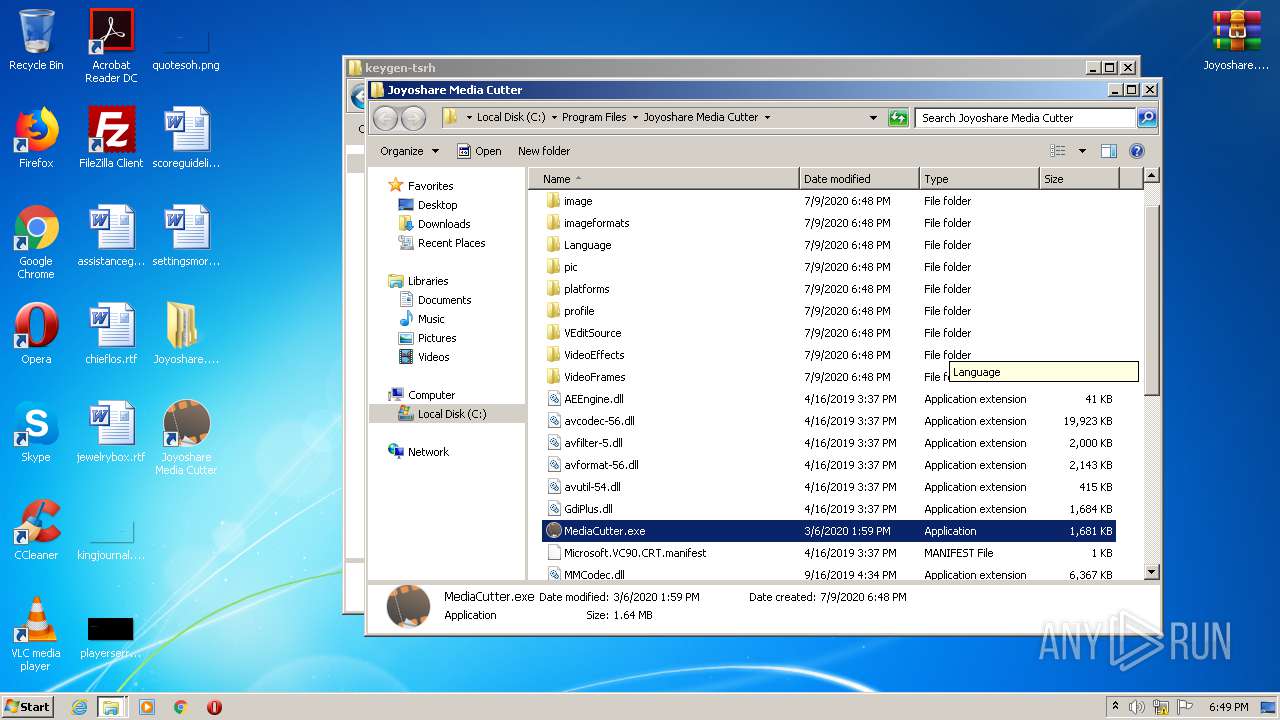Open Pictures library in sidebar
1280x720 pixels.
coord(427,338)
